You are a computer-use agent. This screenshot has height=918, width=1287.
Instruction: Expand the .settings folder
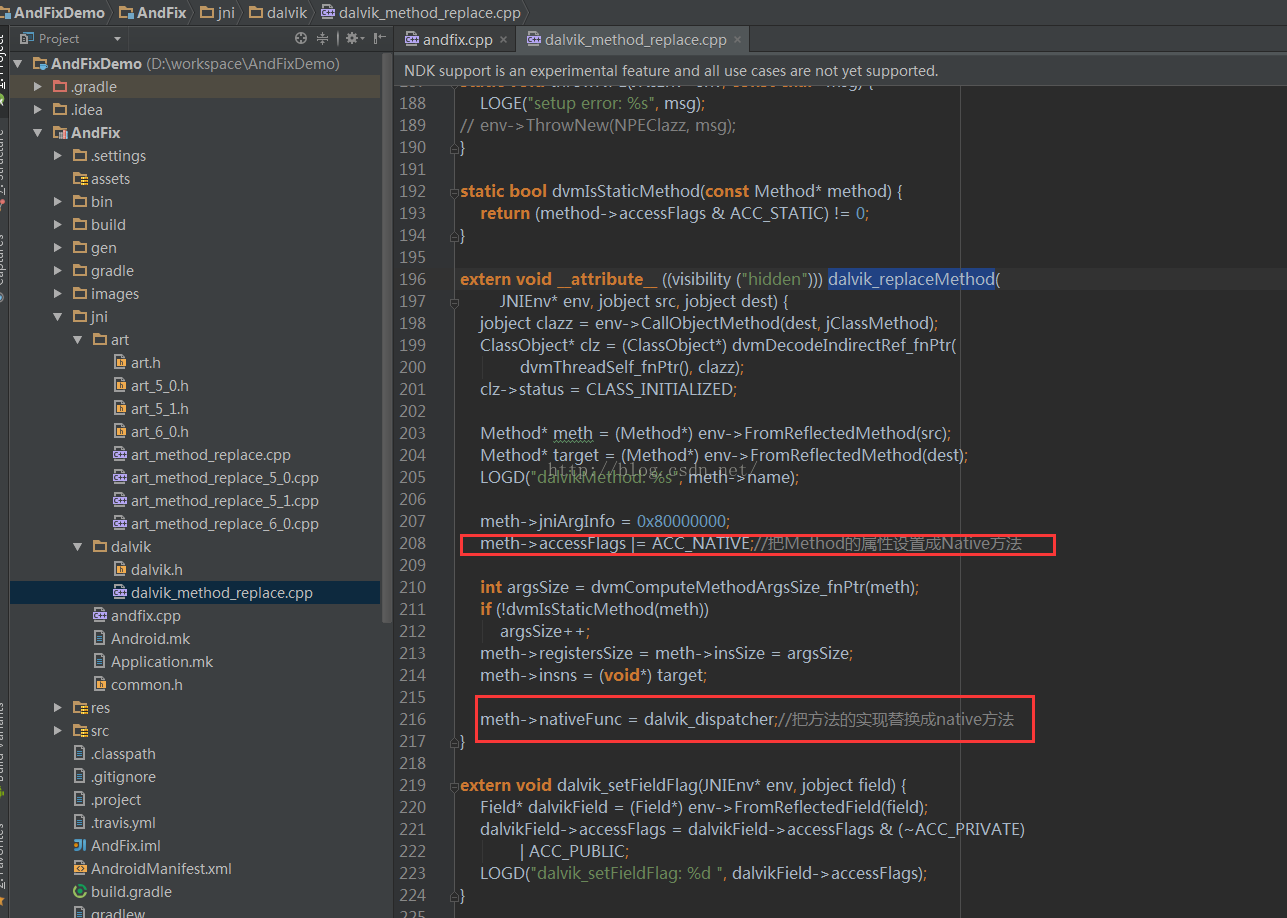[58, 156]
